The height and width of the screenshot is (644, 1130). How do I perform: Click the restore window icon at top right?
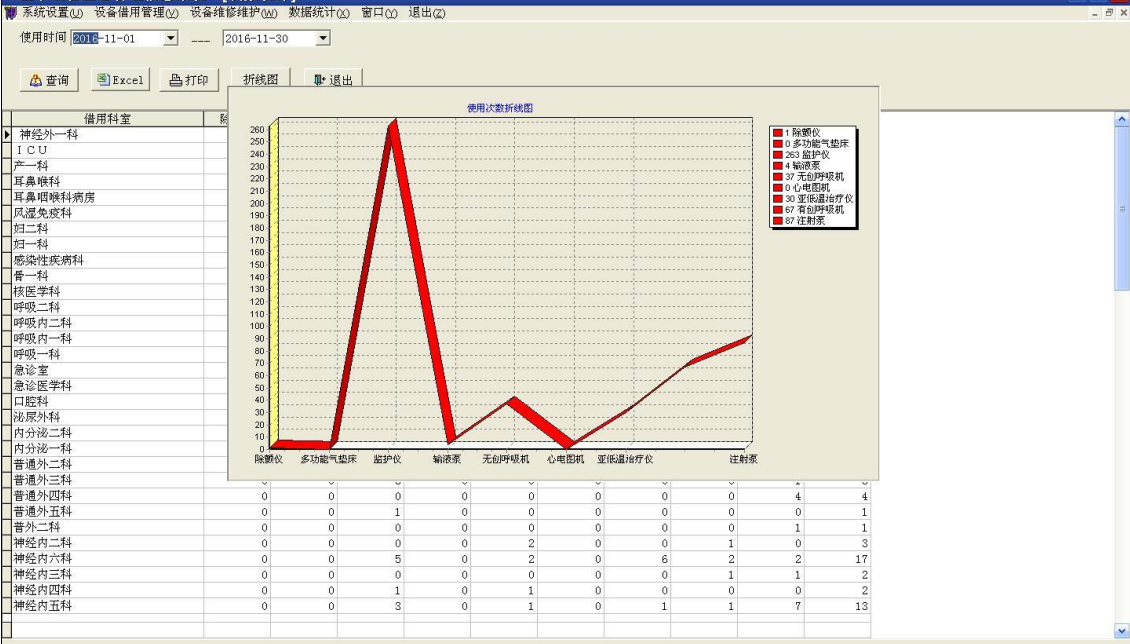1109,13
